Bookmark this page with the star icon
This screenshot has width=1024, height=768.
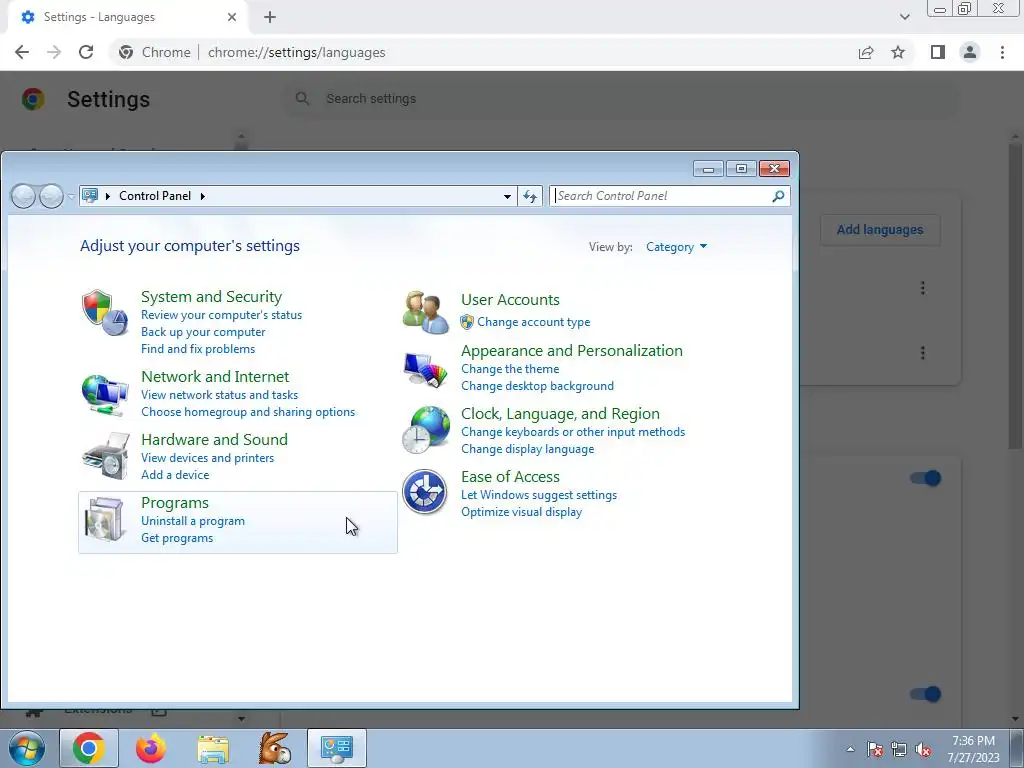point(898,52)
